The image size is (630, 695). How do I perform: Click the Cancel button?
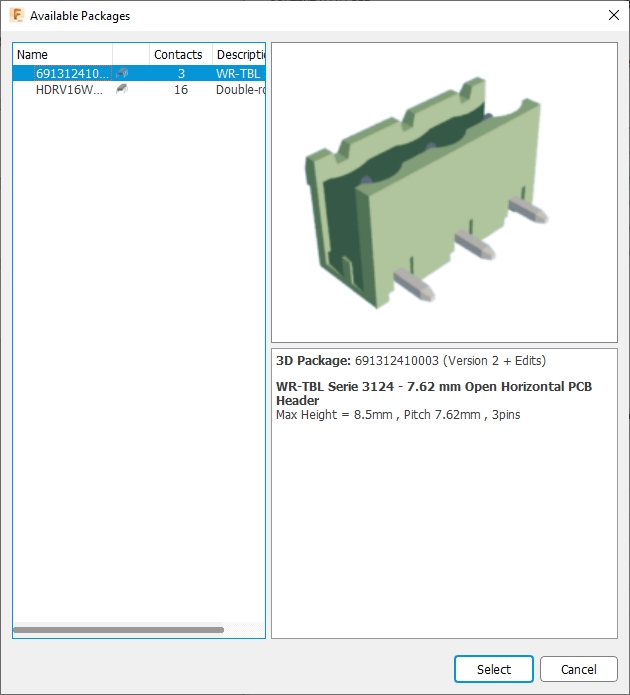click(579, 669)
